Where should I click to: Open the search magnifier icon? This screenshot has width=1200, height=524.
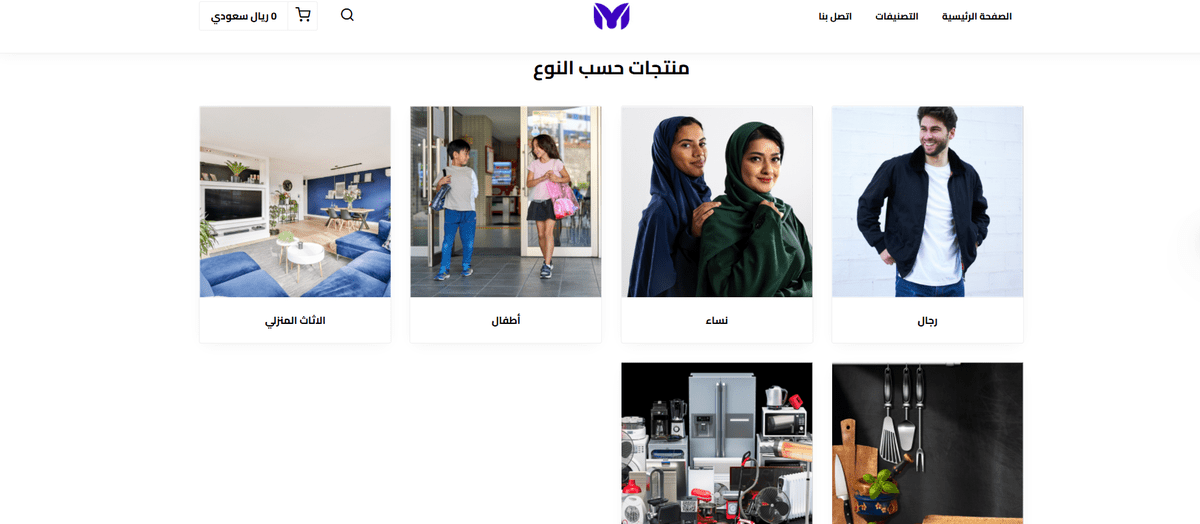coord(347,16)
